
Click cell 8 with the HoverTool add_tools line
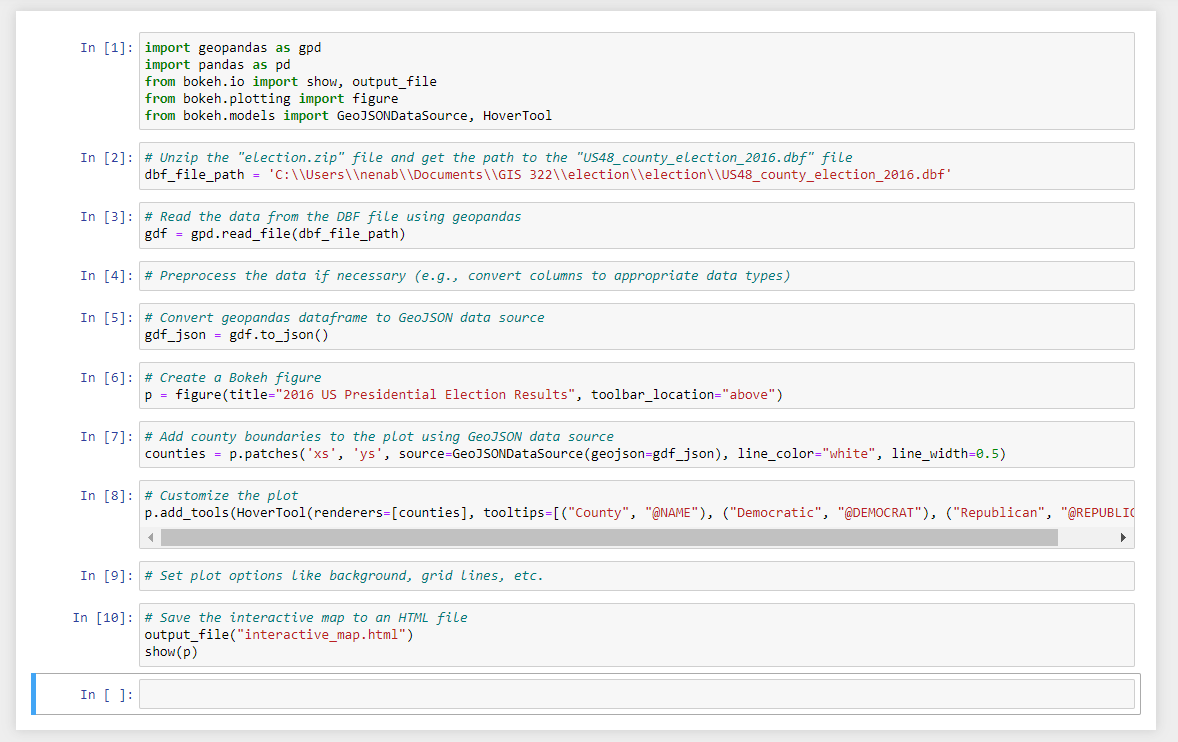click(x=636, y=514)
